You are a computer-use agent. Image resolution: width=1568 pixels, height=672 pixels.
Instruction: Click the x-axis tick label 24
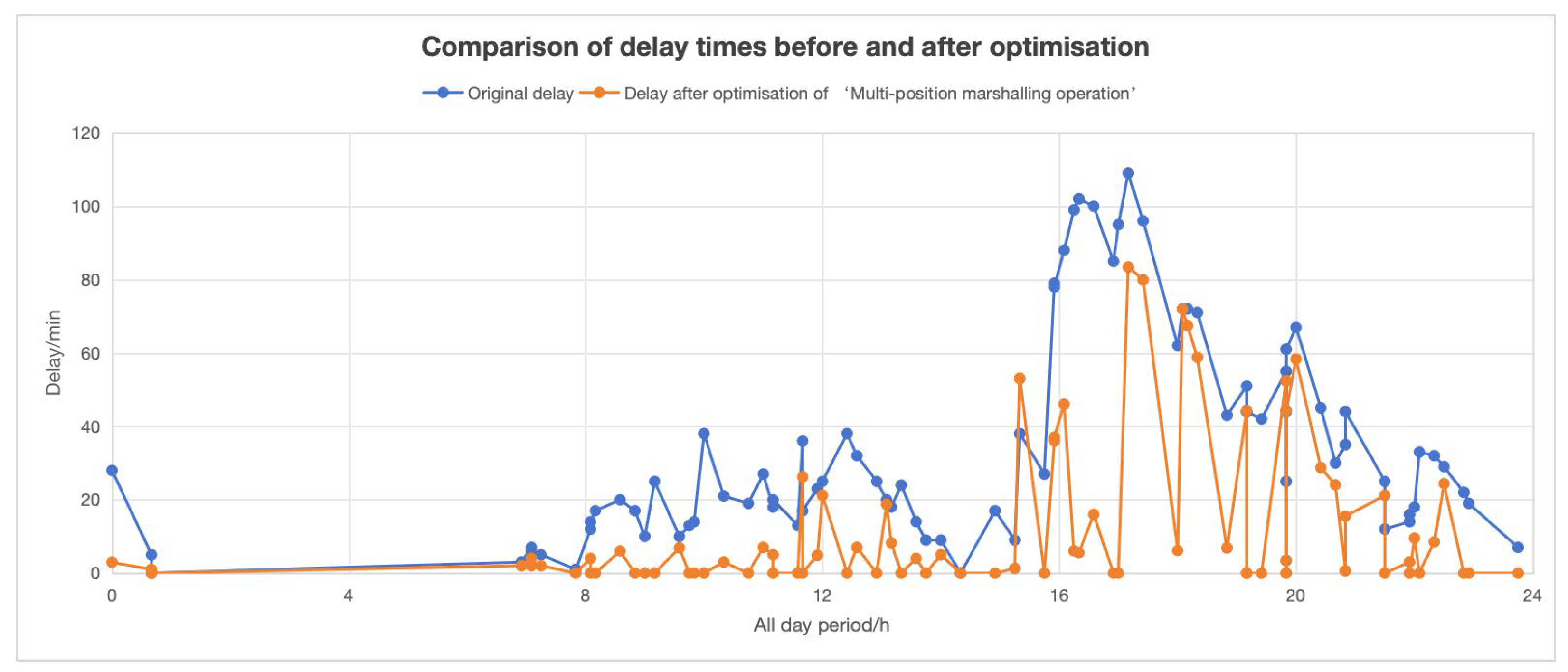point(1532,596)
